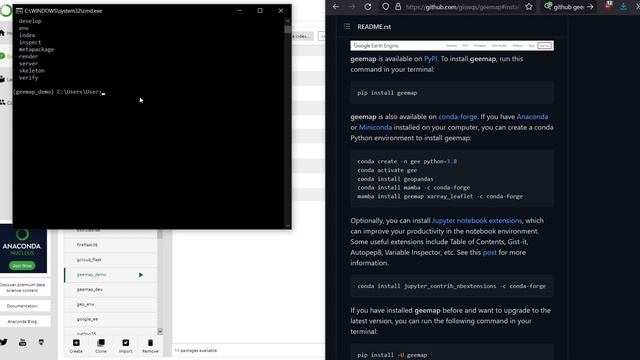Viewport: 640px width, 360px height.
Task: Remove the selected environment
Action: click(150, 346)
